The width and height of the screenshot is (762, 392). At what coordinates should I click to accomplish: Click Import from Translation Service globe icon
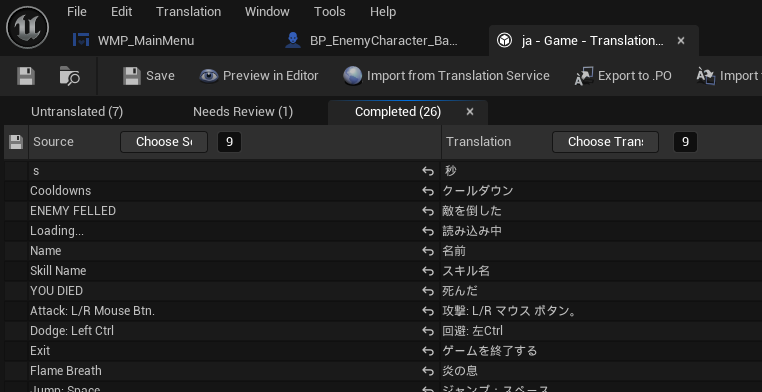pos(352,76)
